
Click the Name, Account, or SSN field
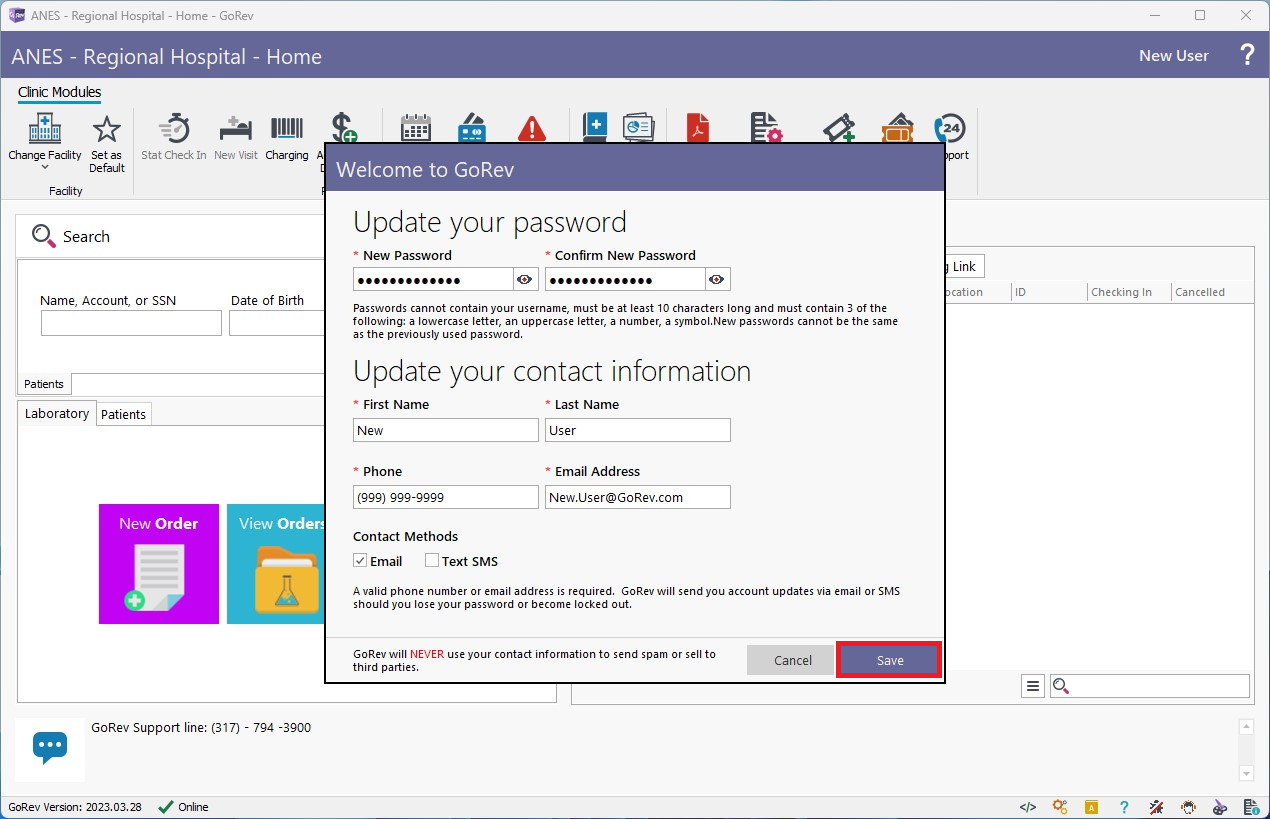click(x=131, y=323)
